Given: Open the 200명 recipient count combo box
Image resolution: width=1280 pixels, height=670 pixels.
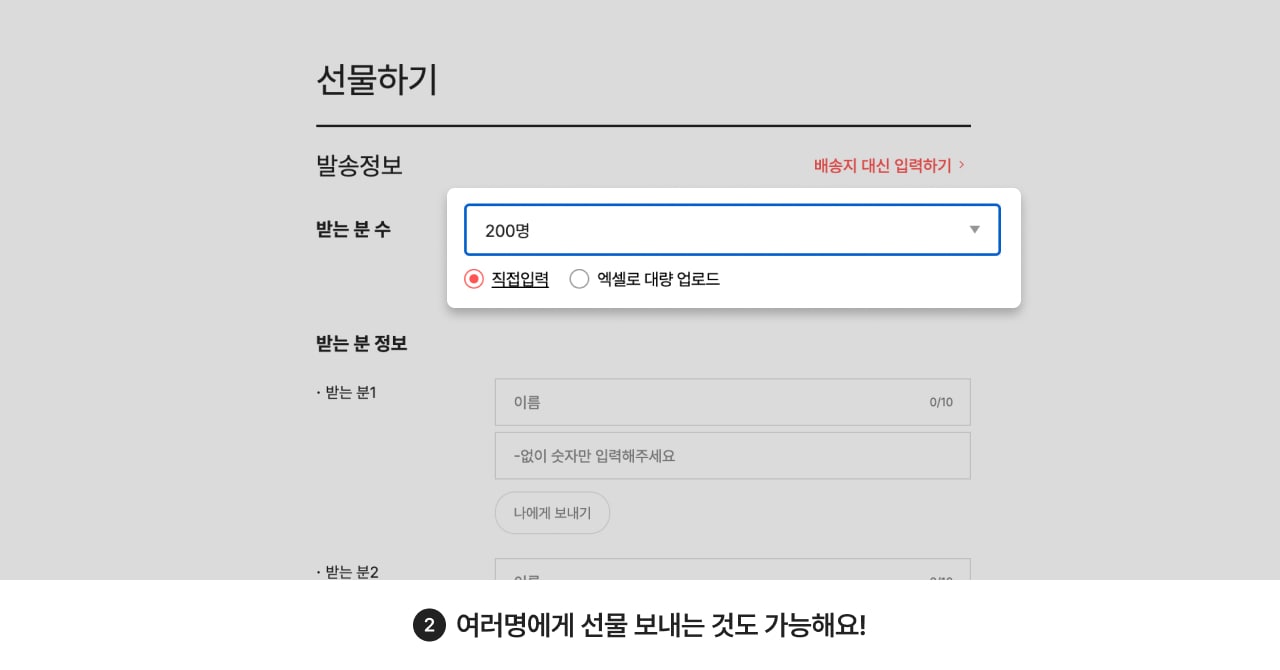Looking at the screenshot, I should coord(732,230).
